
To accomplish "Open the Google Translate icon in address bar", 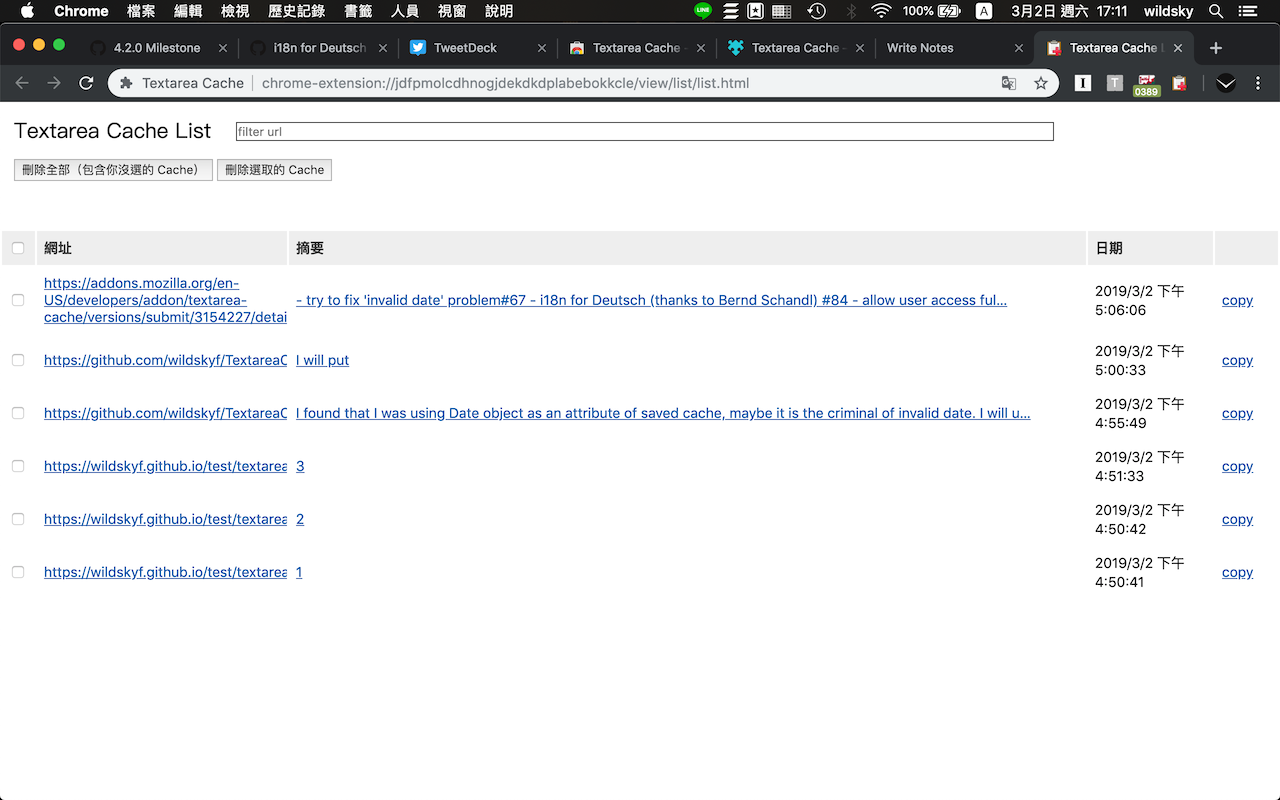I will point(1009,83).
